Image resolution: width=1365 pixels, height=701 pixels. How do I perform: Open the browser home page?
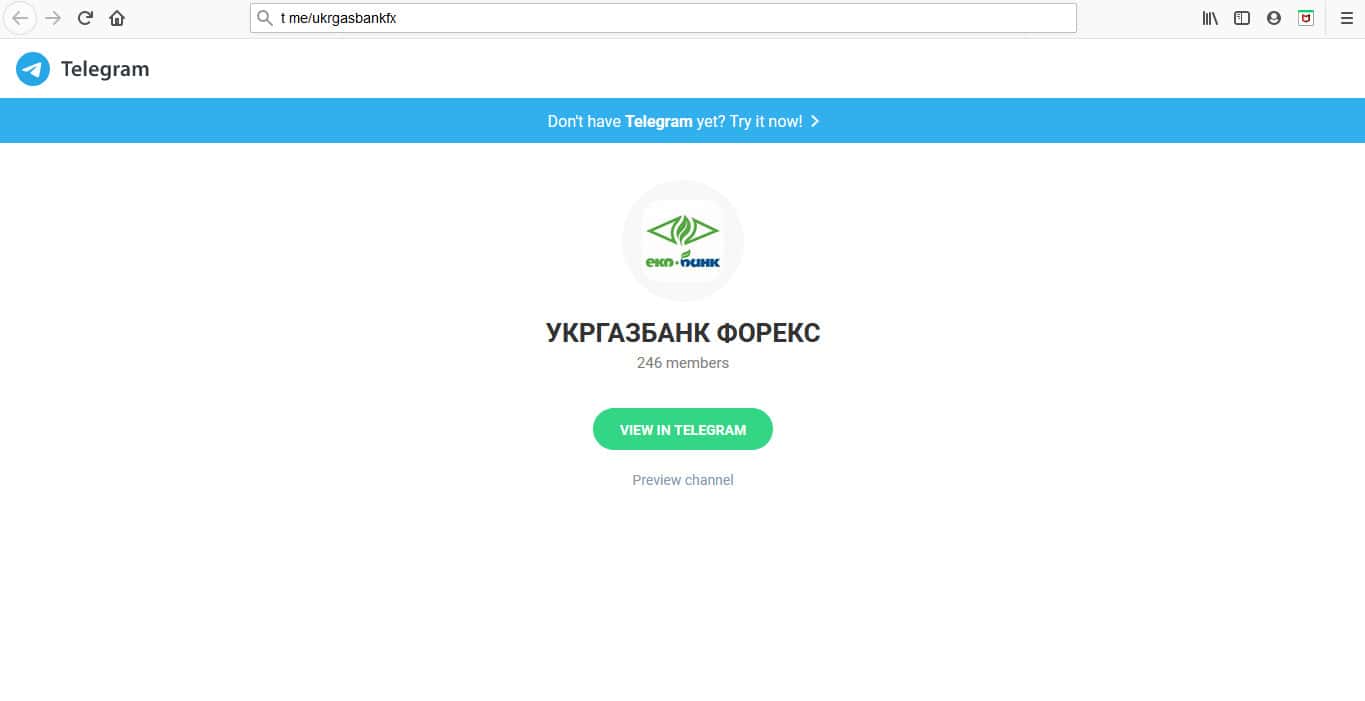(117, 18)
